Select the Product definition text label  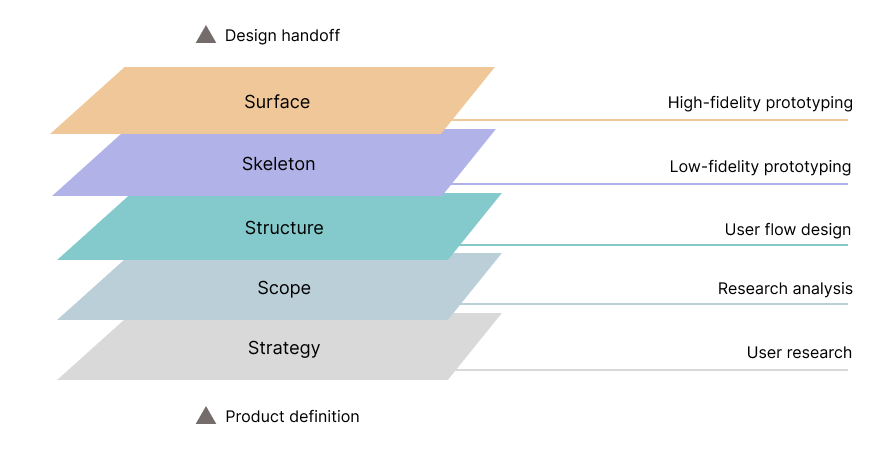tap(292, 417)
